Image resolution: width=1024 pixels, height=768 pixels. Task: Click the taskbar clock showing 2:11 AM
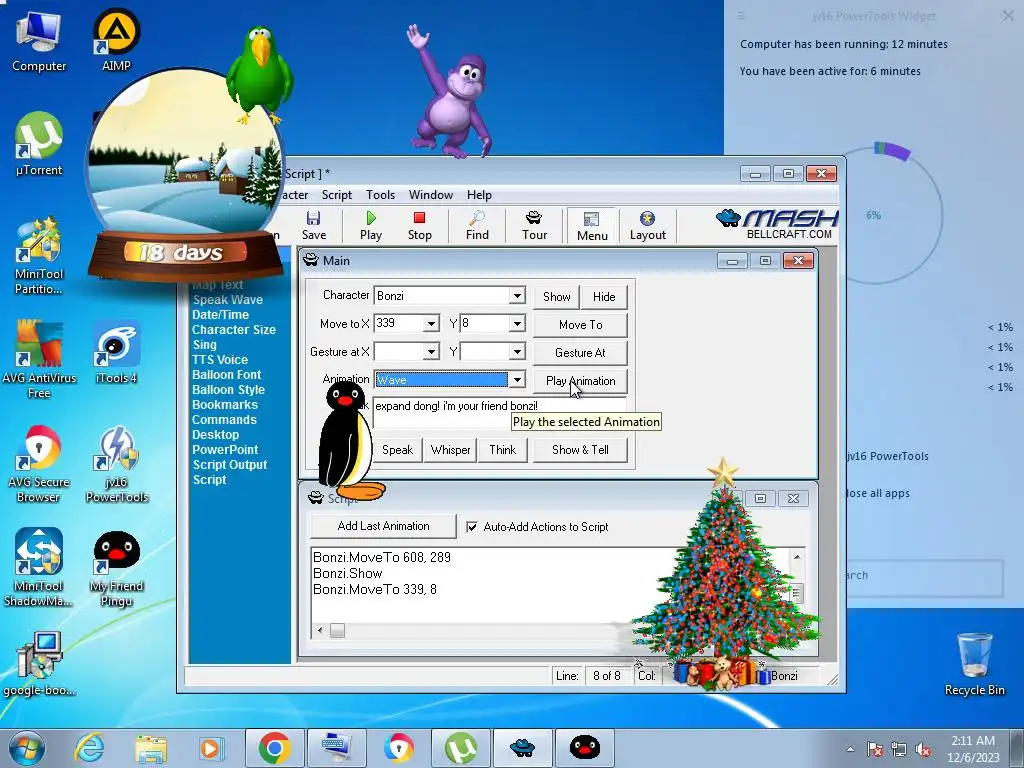(x=973, y=749)
